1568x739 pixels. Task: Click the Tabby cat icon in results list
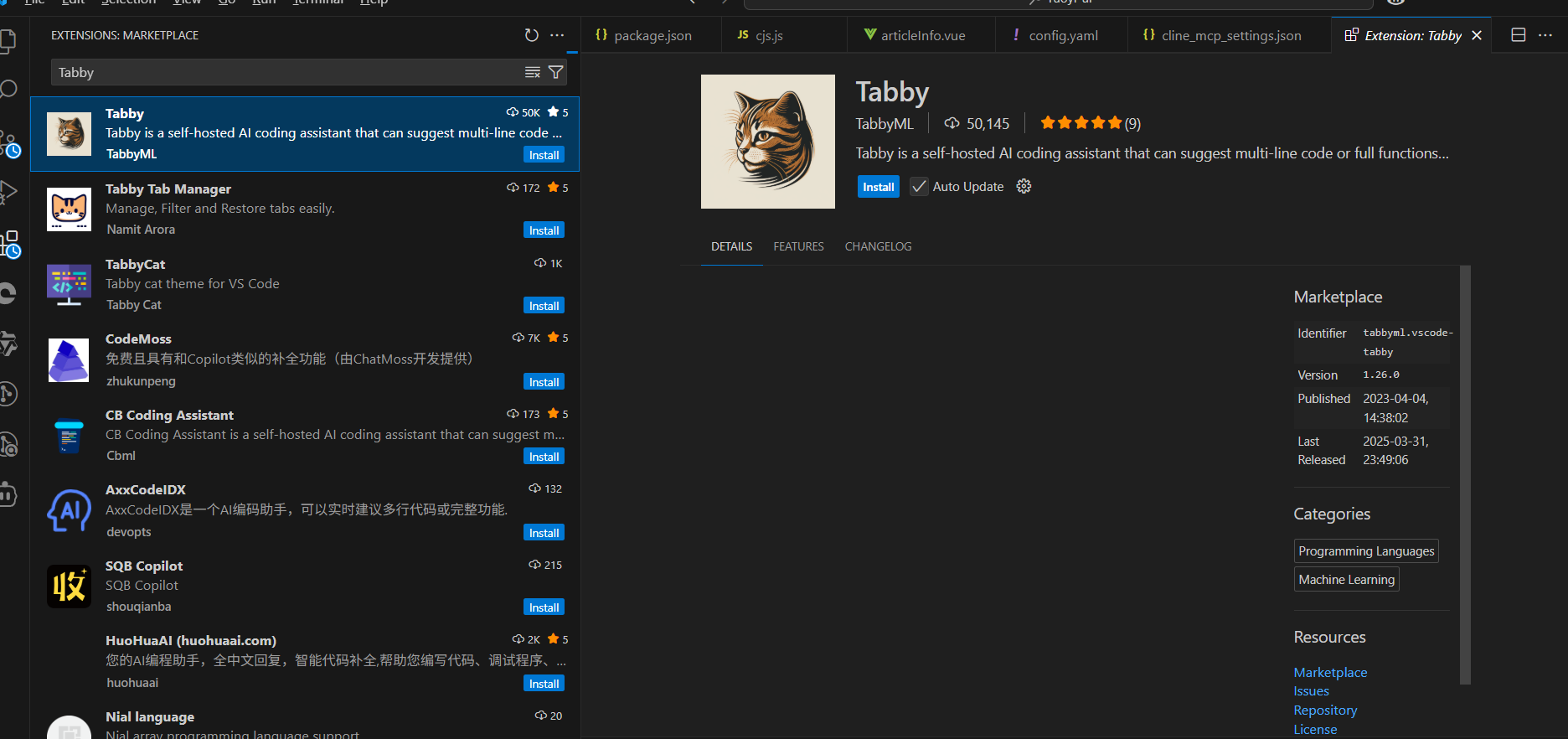[69, 134]
